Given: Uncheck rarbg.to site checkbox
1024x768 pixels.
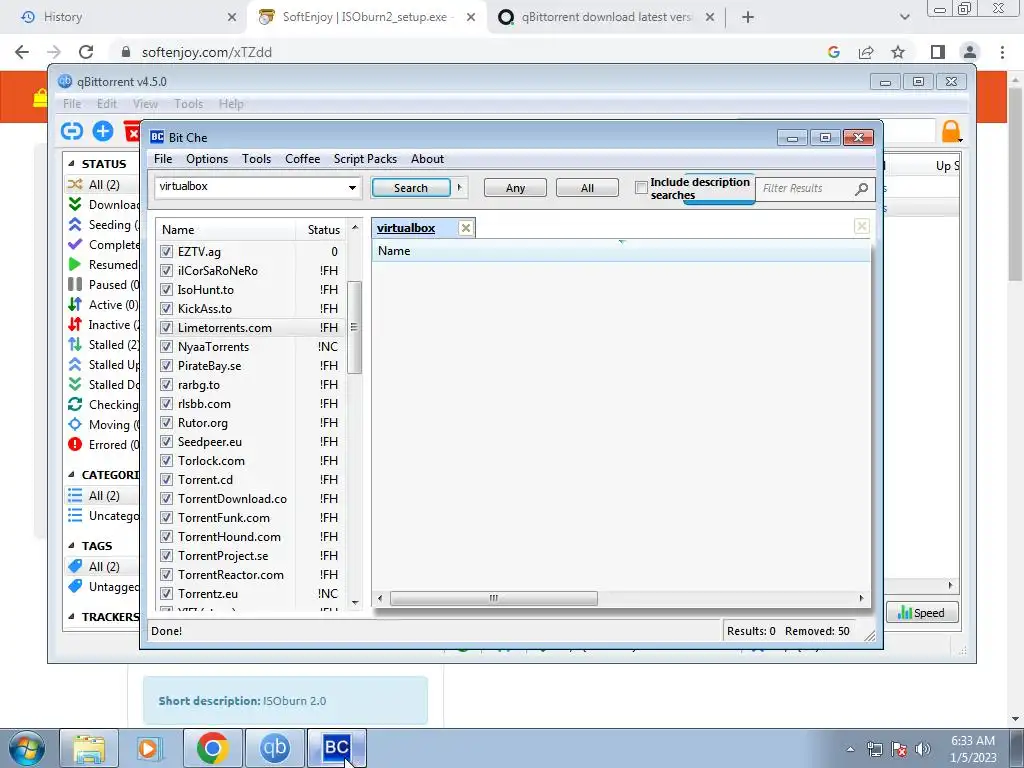Looking at the screenshot, I should 167,384.
